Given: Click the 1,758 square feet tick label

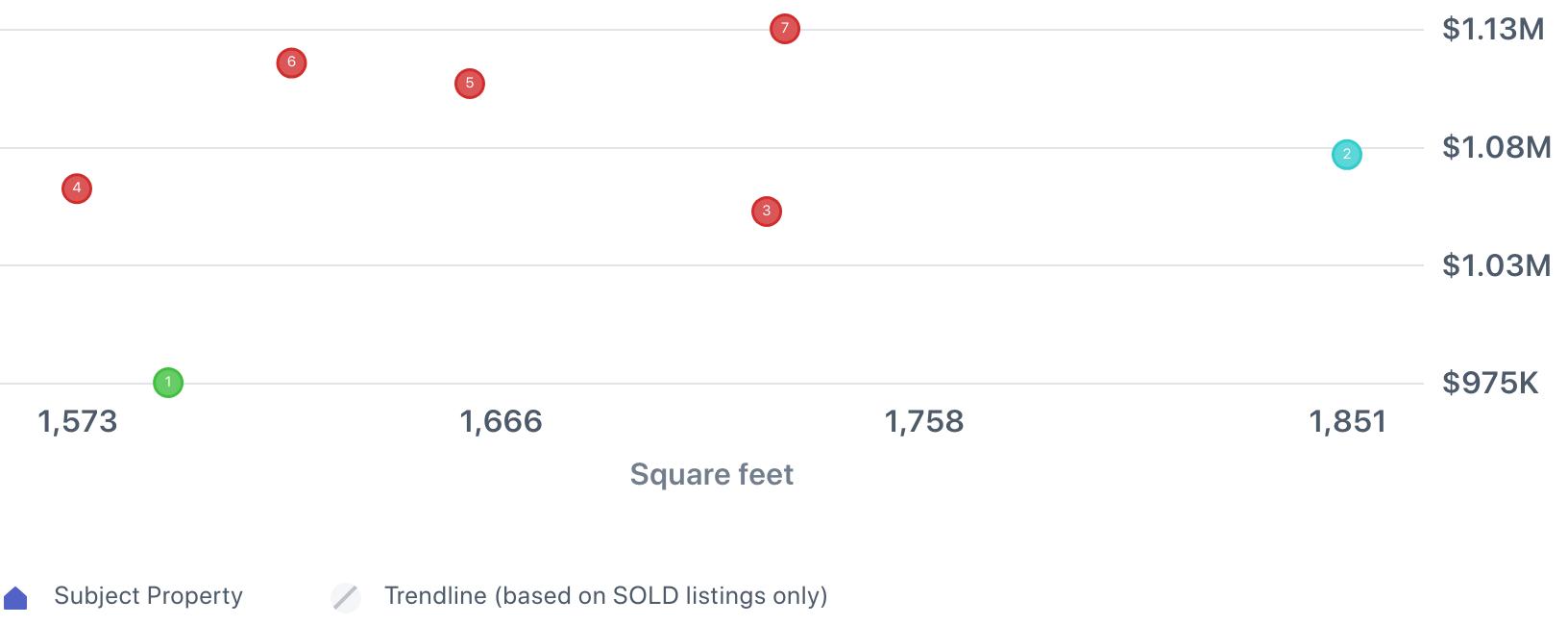Looking at the screenshot, I should click(x=924, y=421).
